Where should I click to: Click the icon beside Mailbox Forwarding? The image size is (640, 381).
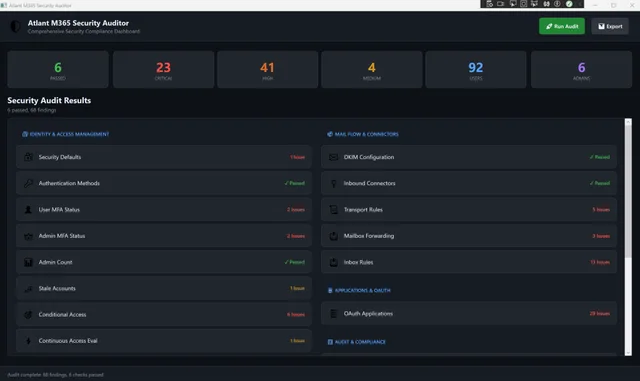coord(333,236)
